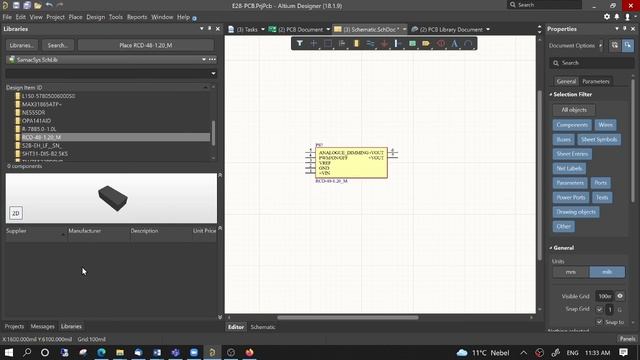Switch to the Projects panel tab
The image size is (640, 360).
14,327
